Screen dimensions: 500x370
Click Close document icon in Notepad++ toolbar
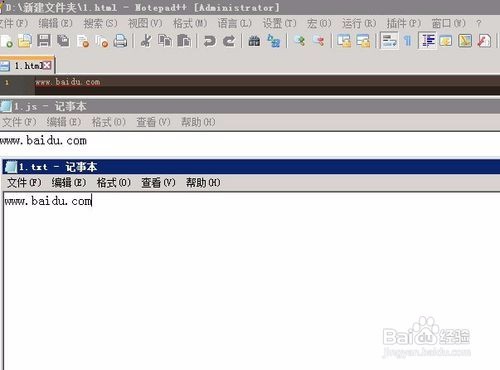pyautogui.click(x=82, y=41)
